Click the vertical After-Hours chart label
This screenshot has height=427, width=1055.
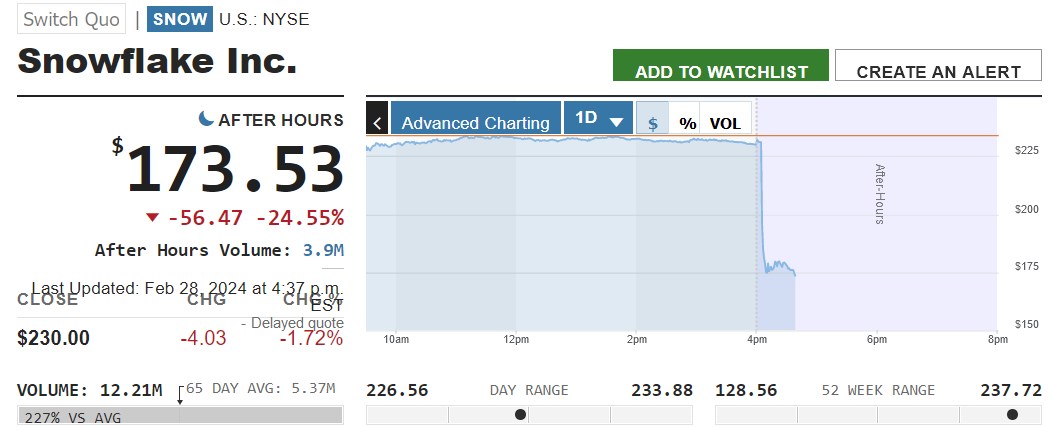pos(880,194)
